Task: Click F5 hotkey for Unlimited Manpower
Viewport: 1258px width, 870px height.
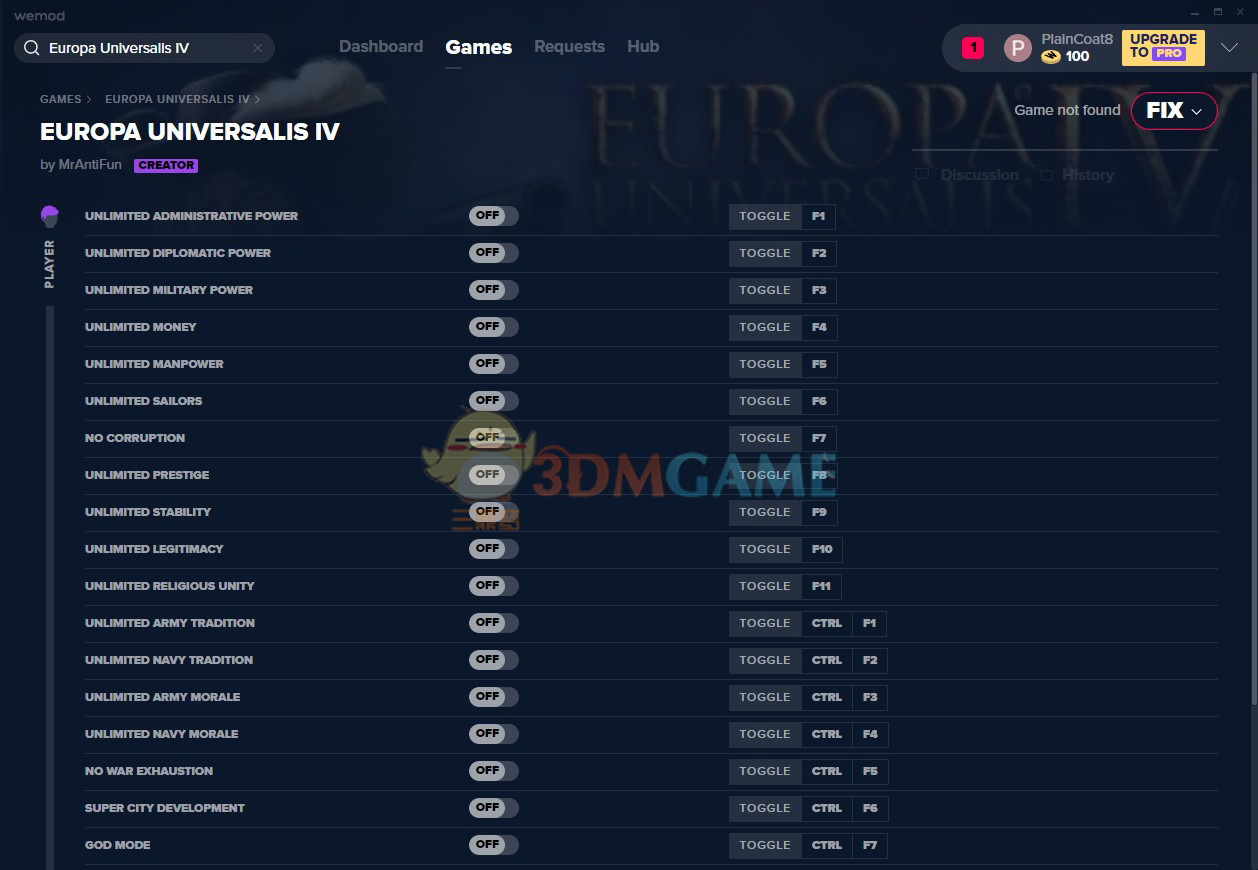Action: point(819,364)
